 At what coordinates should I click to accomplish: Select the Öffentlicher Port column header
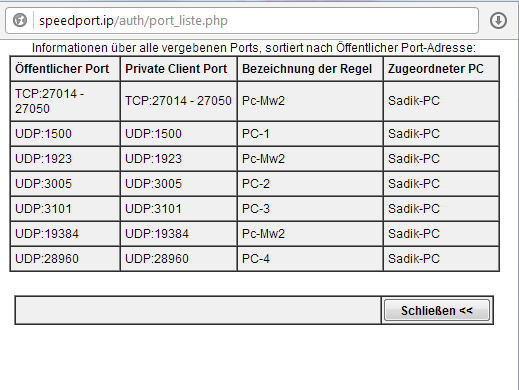65,69
